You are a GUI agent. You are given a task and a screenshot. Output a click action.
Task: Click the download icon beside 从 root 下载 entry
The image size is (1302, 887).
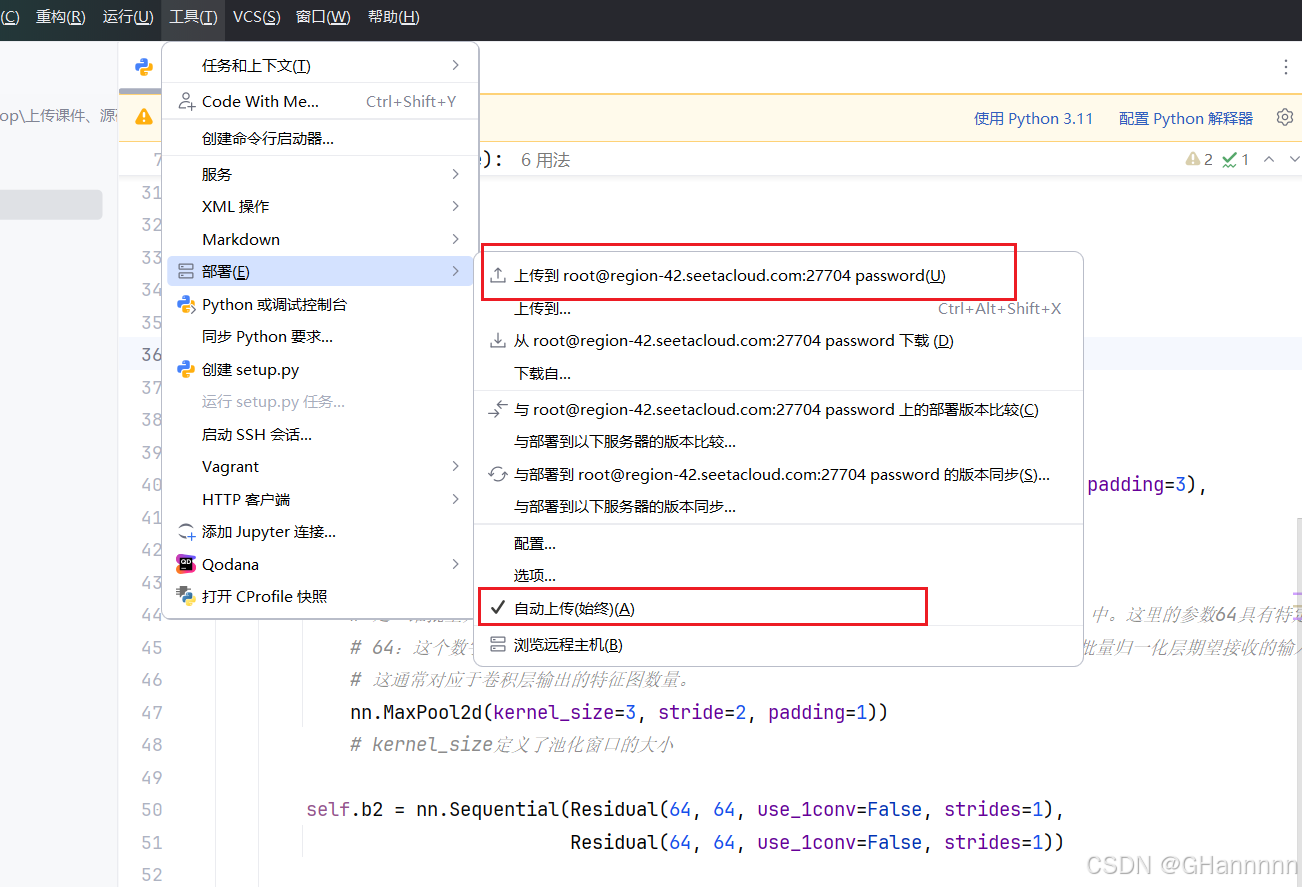pyautogui.click(x=498, y=340)
